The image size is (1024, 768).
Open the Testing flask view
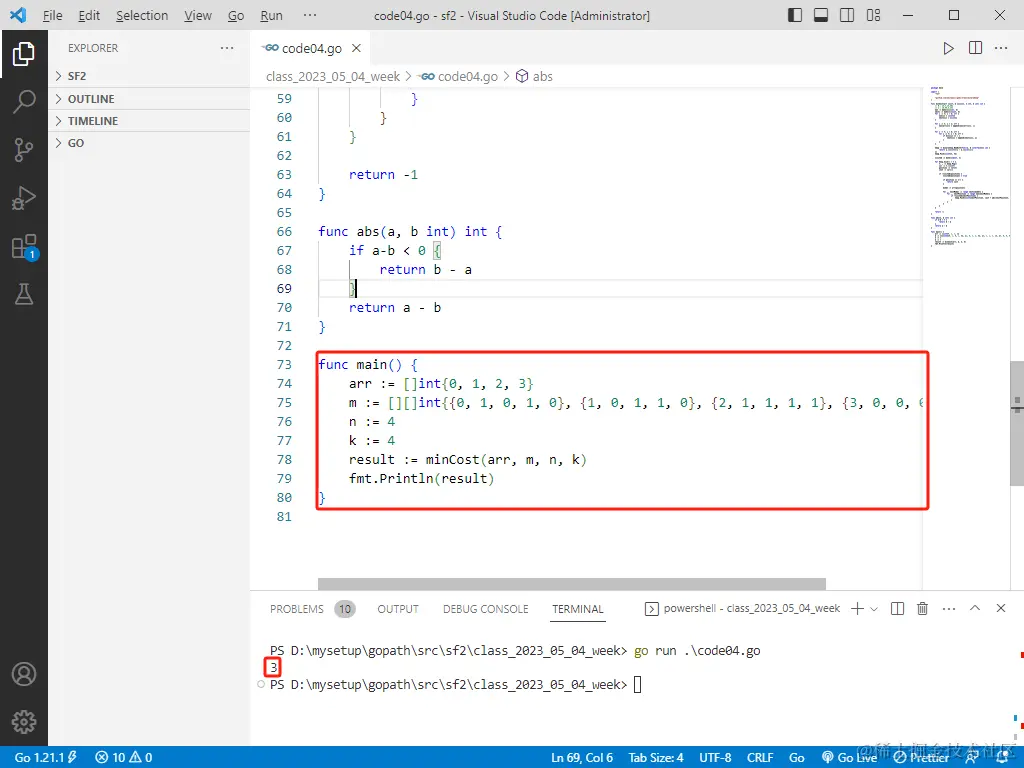(x=24, y=294)
